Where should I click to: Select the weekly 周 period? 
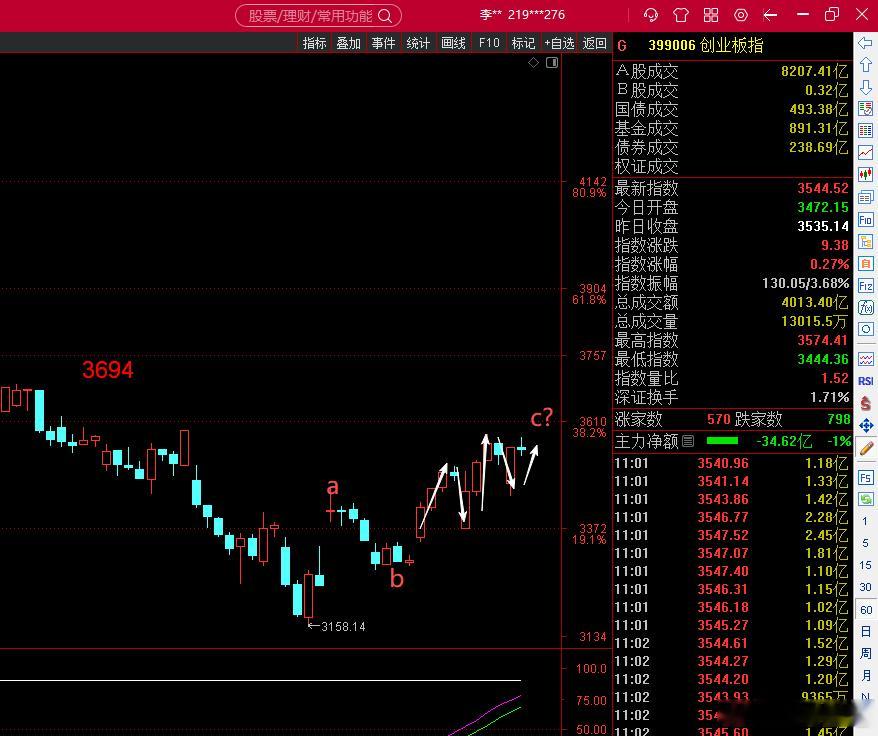tap(865, 653)
